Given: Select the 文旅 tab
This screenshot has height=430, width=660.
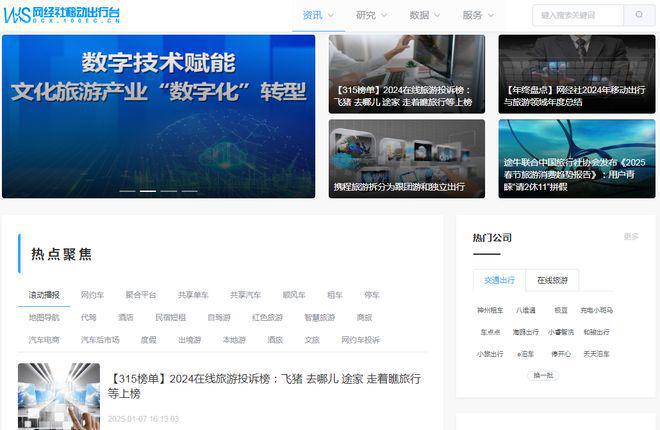Looking at the screenshot, I should [x=312, y=340].
